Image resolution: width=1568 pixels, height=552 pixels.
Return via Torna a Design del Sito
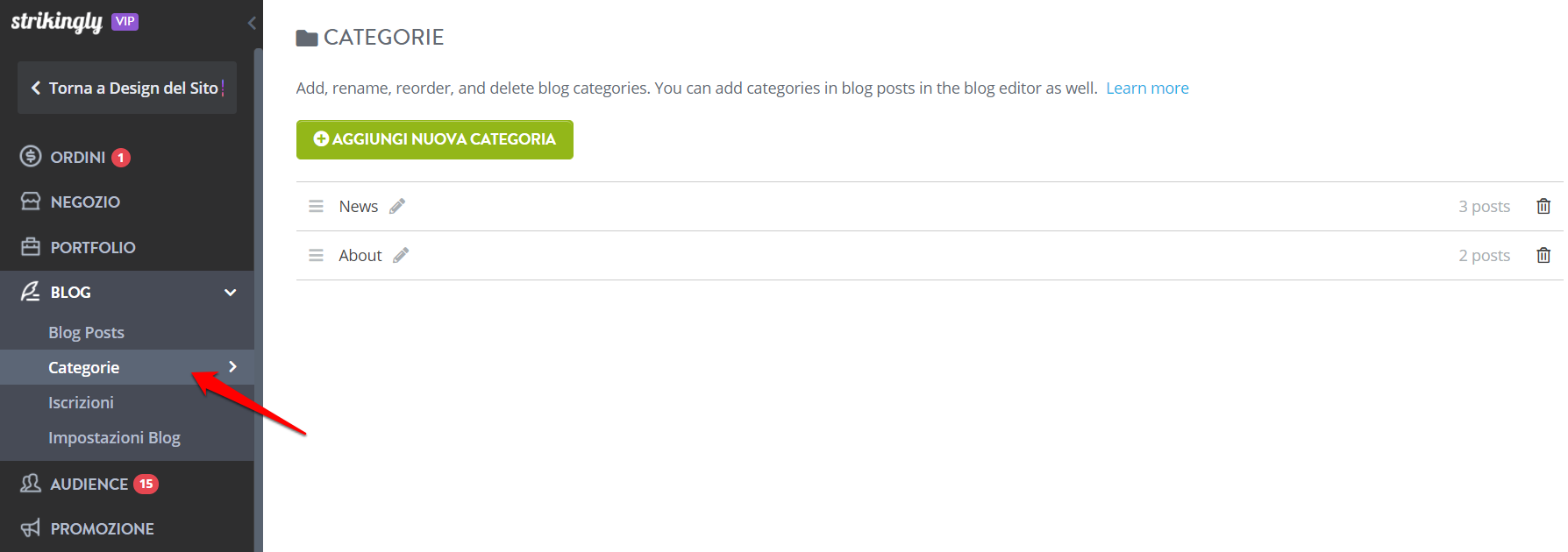click(127, 88)
